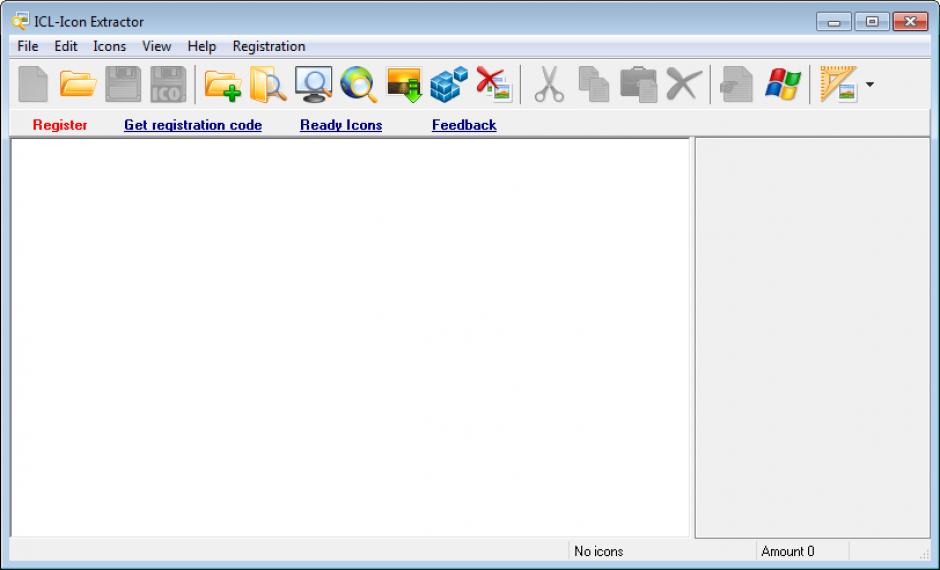Click the ruler and image size icon
Image resolution: width=940 pixels, height=570 pixels.
[x=838, y=85]
